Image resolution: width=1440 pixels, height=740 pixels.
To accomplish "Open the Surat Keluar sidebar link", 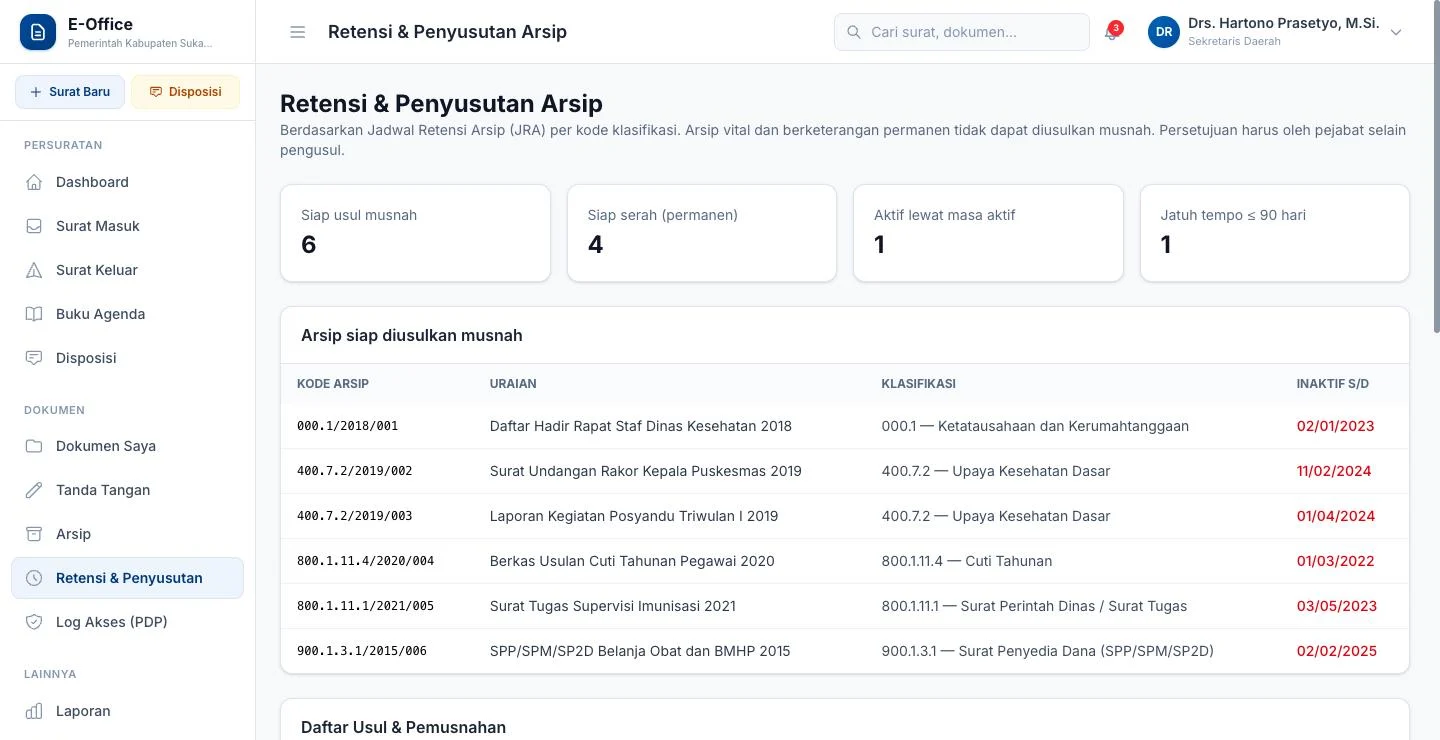I will click(127, 270).
